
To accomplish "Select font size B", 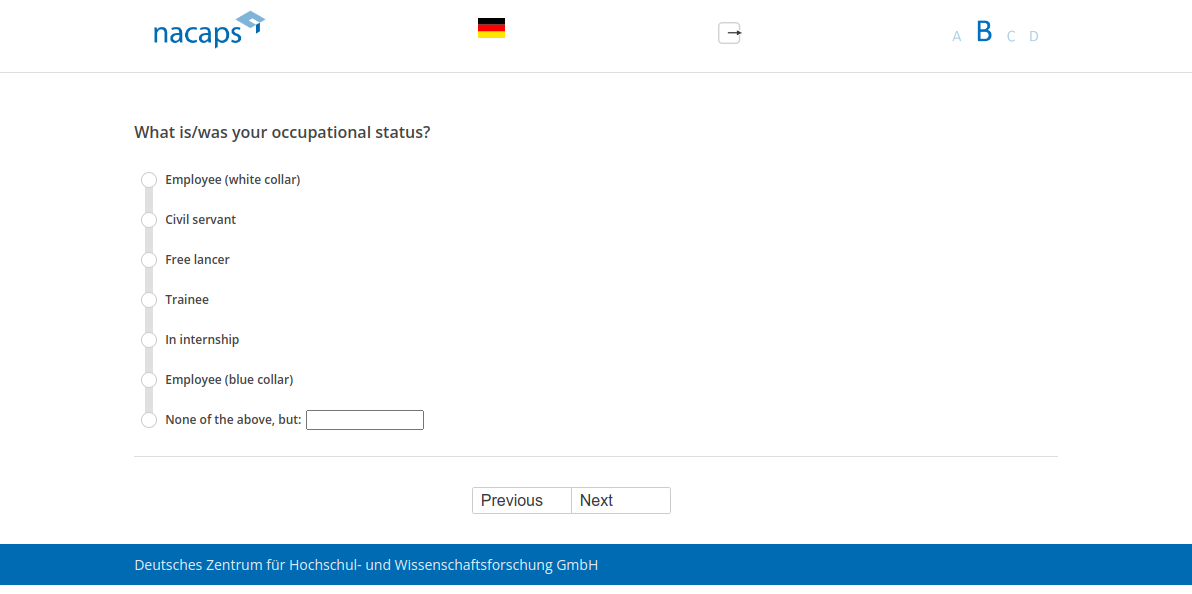I will coord(984,32).
